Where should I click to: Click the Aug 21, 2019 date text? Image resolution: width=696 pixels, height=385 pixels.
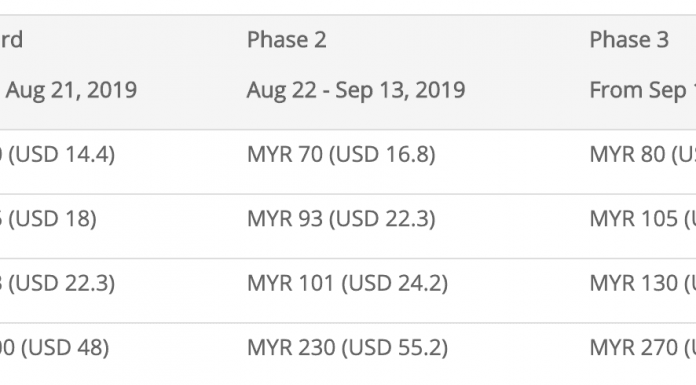71,90
